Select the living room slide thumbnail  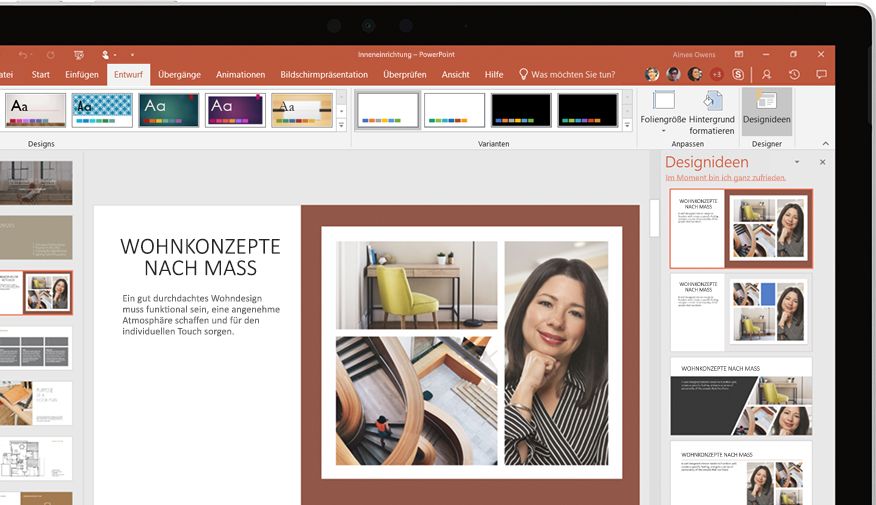(36, 183)
